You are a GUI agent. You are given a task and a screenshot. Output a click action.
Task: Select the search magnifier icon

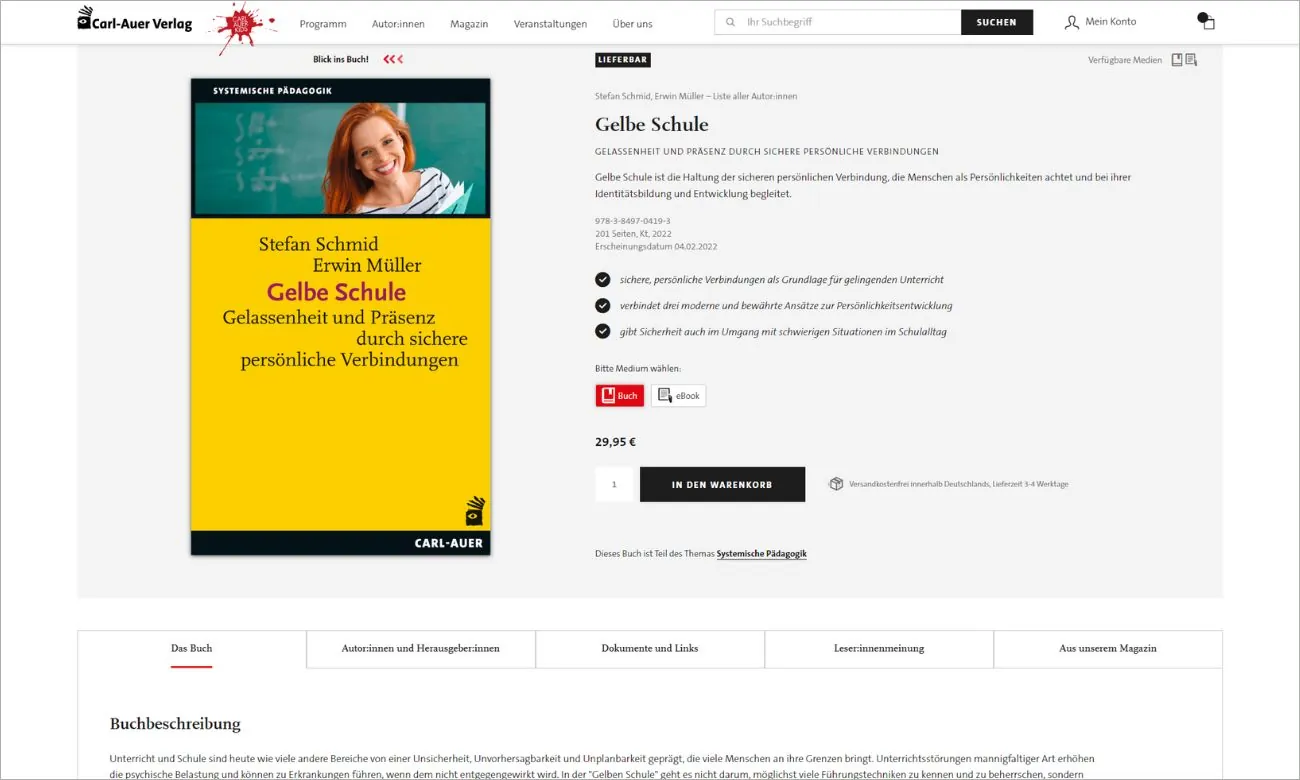coord(729,20)
